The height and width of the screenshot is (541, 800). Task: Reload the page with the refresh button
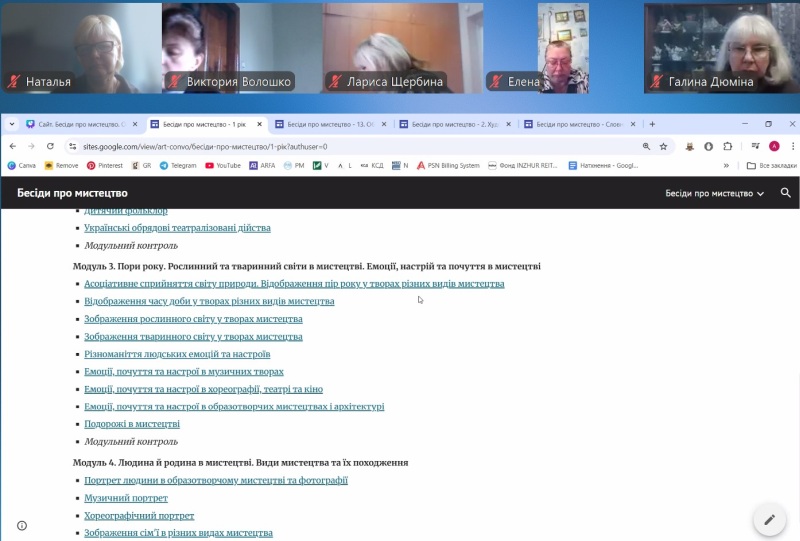tap(50, 146)
